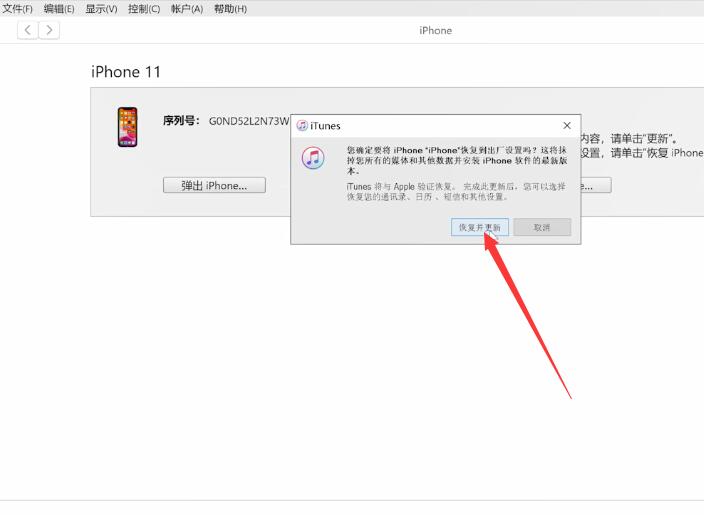Viewport: 704px width, 515px height.
Task: Open the 帐户(A) menu
Action: [x=187, y=9]
